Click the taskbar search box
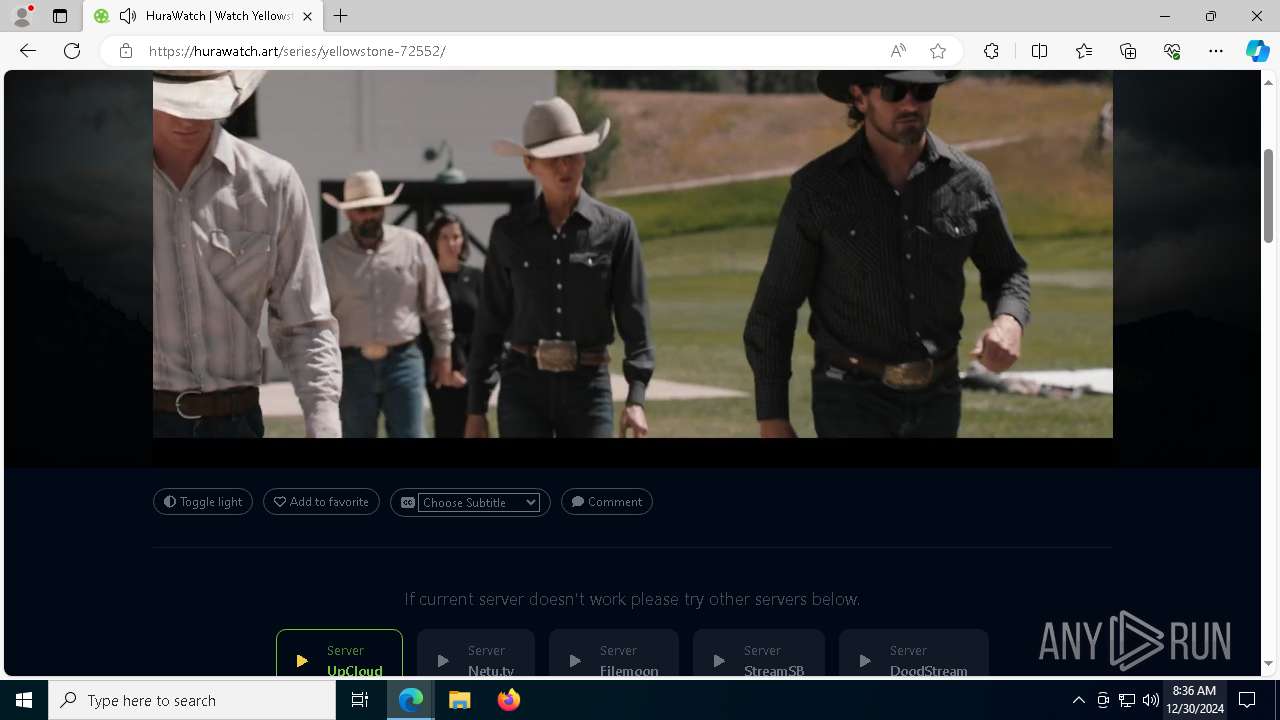Viewport: 1280px width, 720px height. (192, 700)
